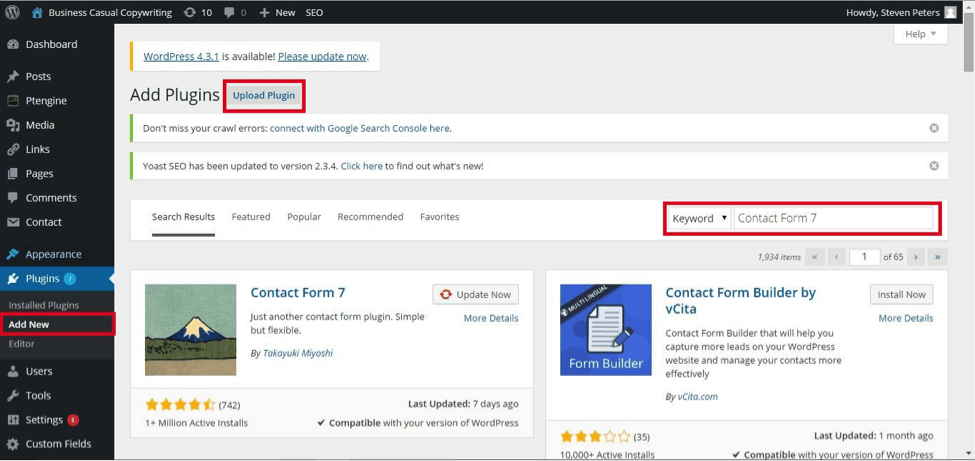Screen dimensions: 975x461
Task: Go to previous results page
Action: tap(836, 256)
